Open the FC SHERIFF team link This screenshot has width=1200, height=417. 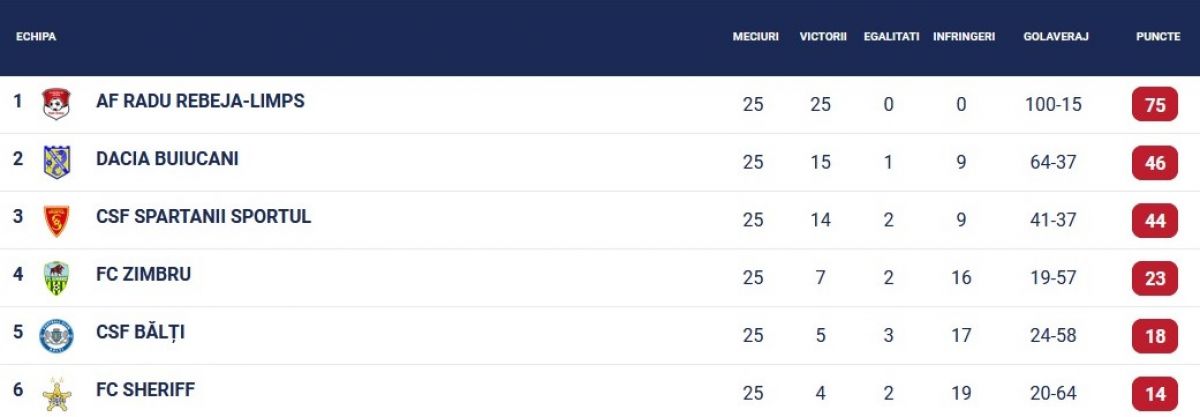click(145, 390)
